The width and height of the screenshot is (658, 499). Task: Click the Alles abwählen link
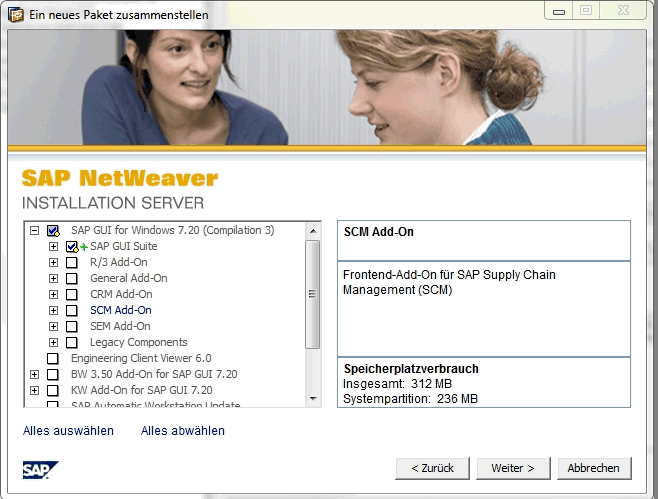click(183, 431)
